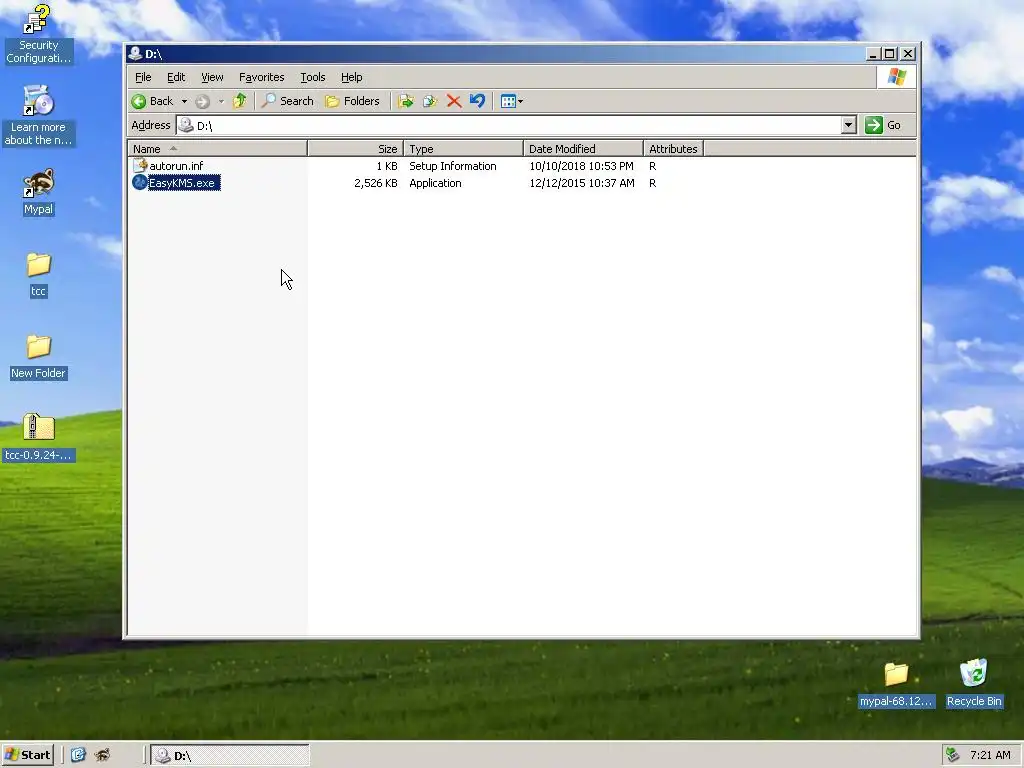Viewport: 1024px width, 768px height.
Task: Sort files by Date Modified column
Action: [583, 149]
